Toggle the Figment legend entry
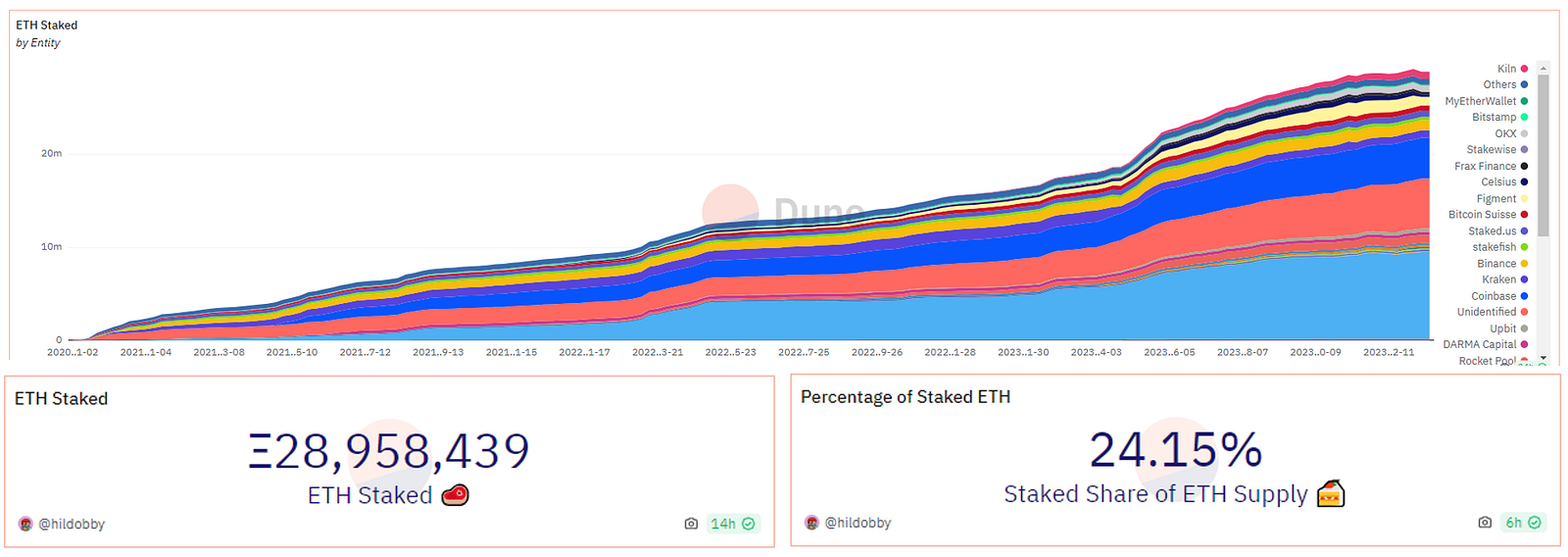The height and width of the screenshot is (557, 1568). click(x=1502, y=199)
